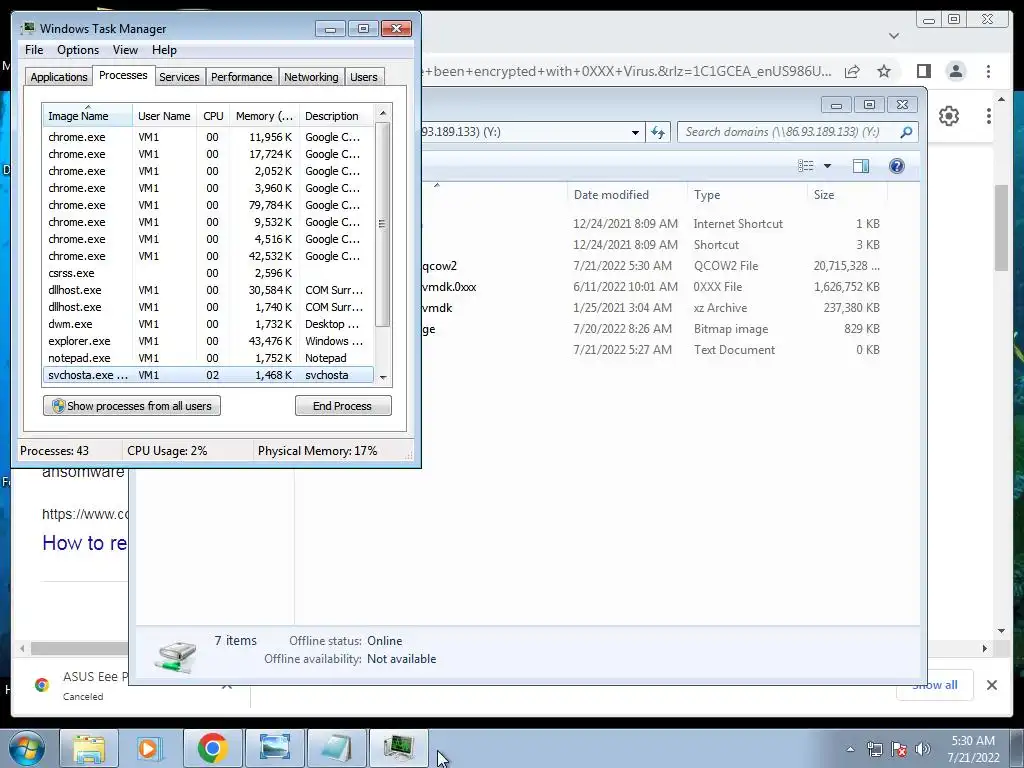The width and height of the screenshot is (1024, 768).
Task: Show hidden tray icons arrow
Action: (x=850, y=749)
